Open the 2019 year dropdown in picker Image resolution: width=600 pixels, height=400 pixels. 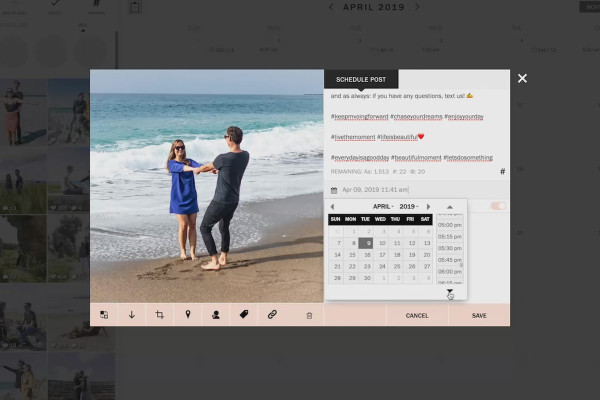(x=409, y=207)
